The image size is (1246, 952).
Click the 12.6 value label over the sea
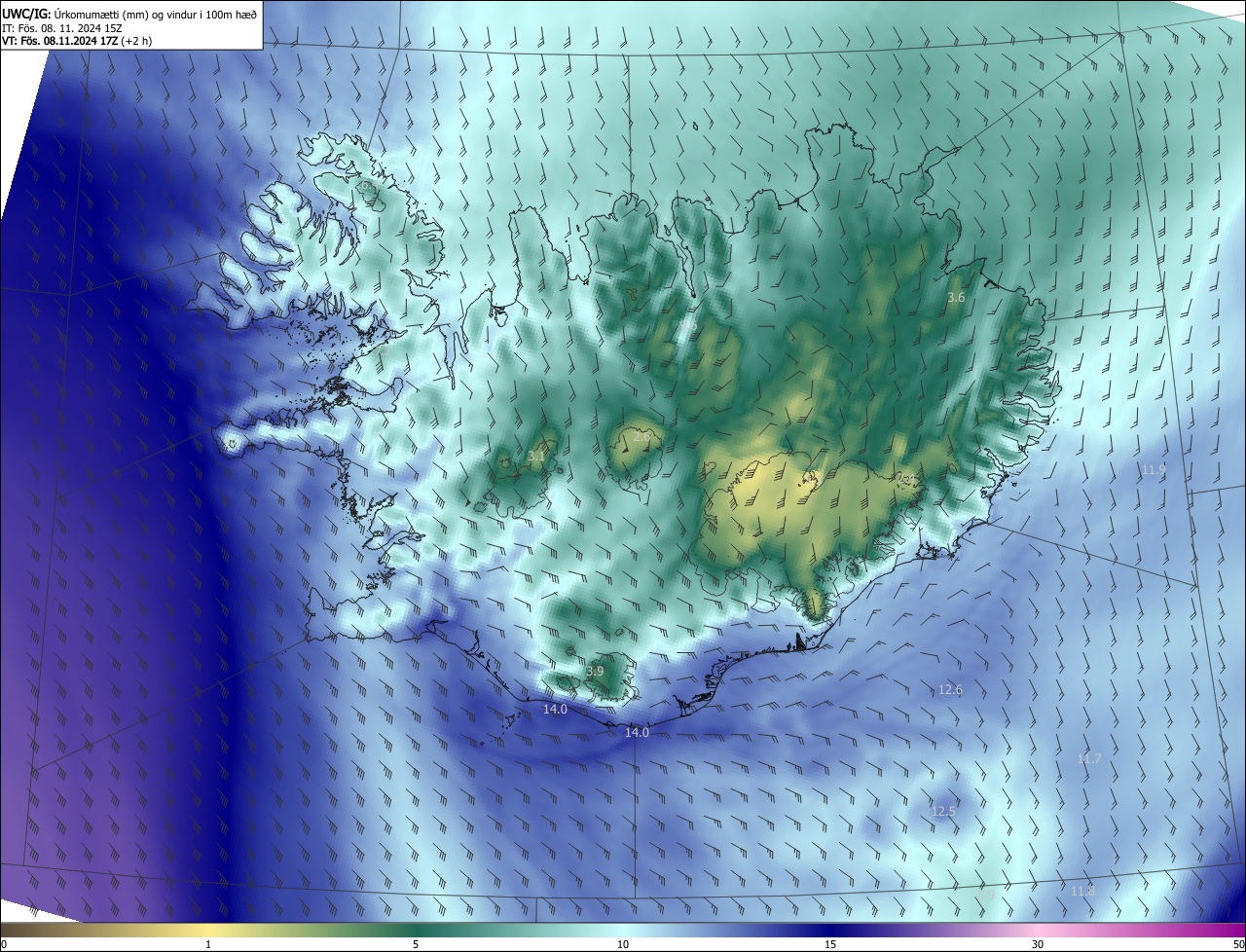[x=950, y=690]
